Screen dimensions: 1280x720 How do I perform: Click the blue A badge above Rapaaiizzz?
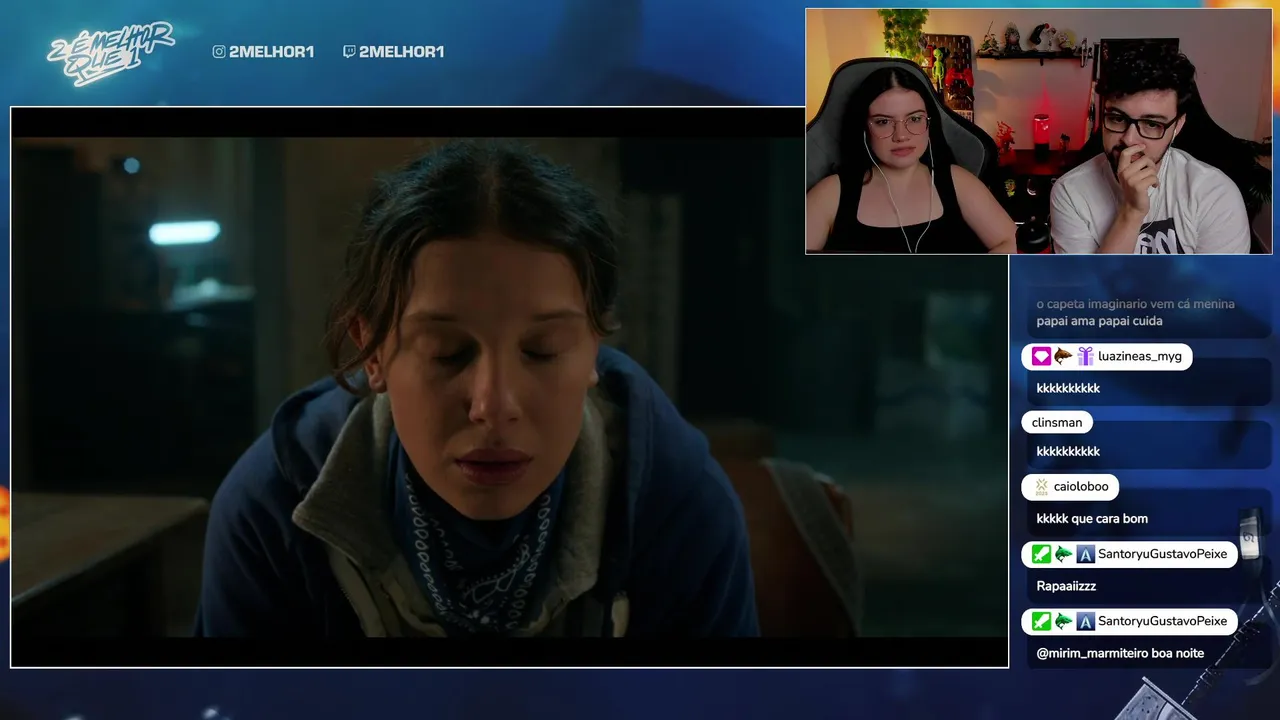pos(1085,554)
